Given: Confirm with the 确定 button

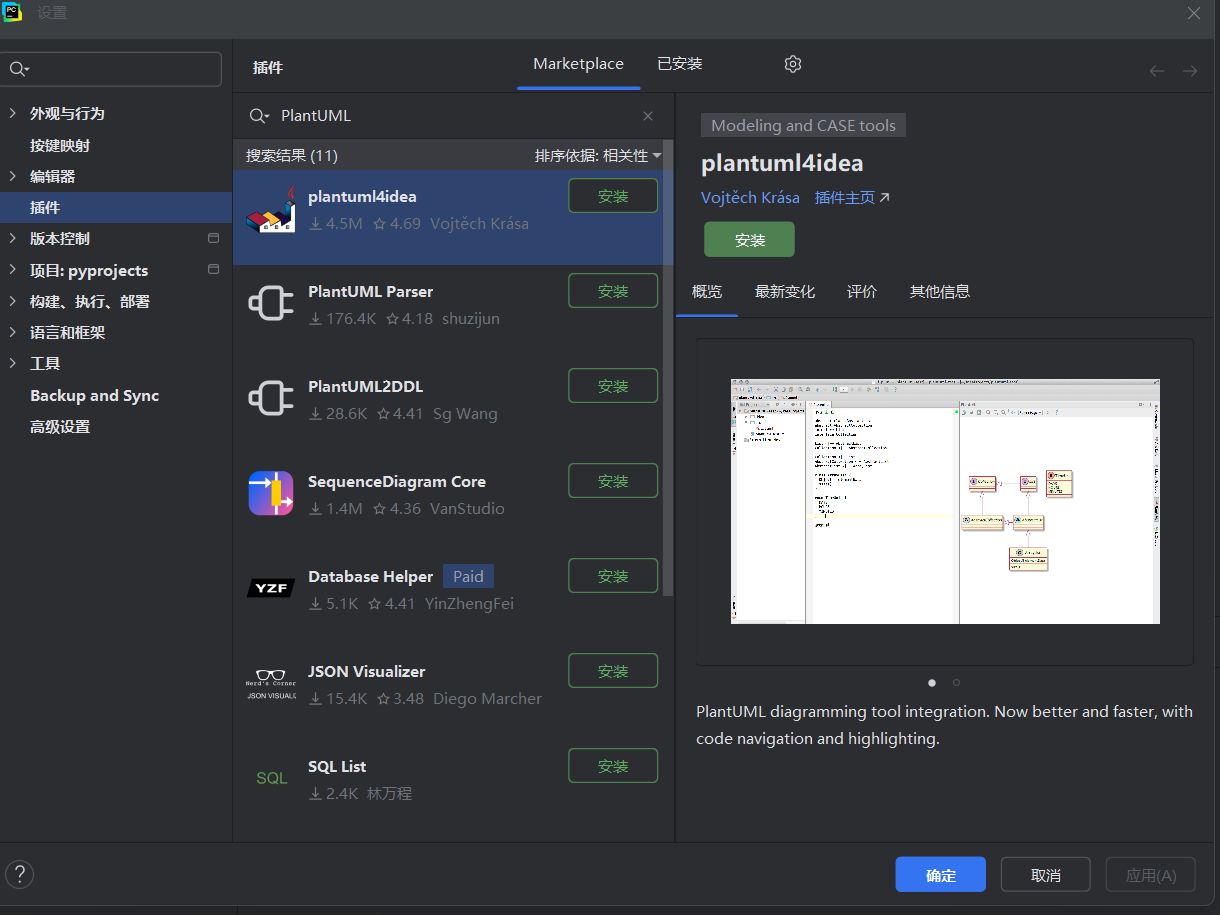Looking at the screenshot, I should tap(941, 875).
